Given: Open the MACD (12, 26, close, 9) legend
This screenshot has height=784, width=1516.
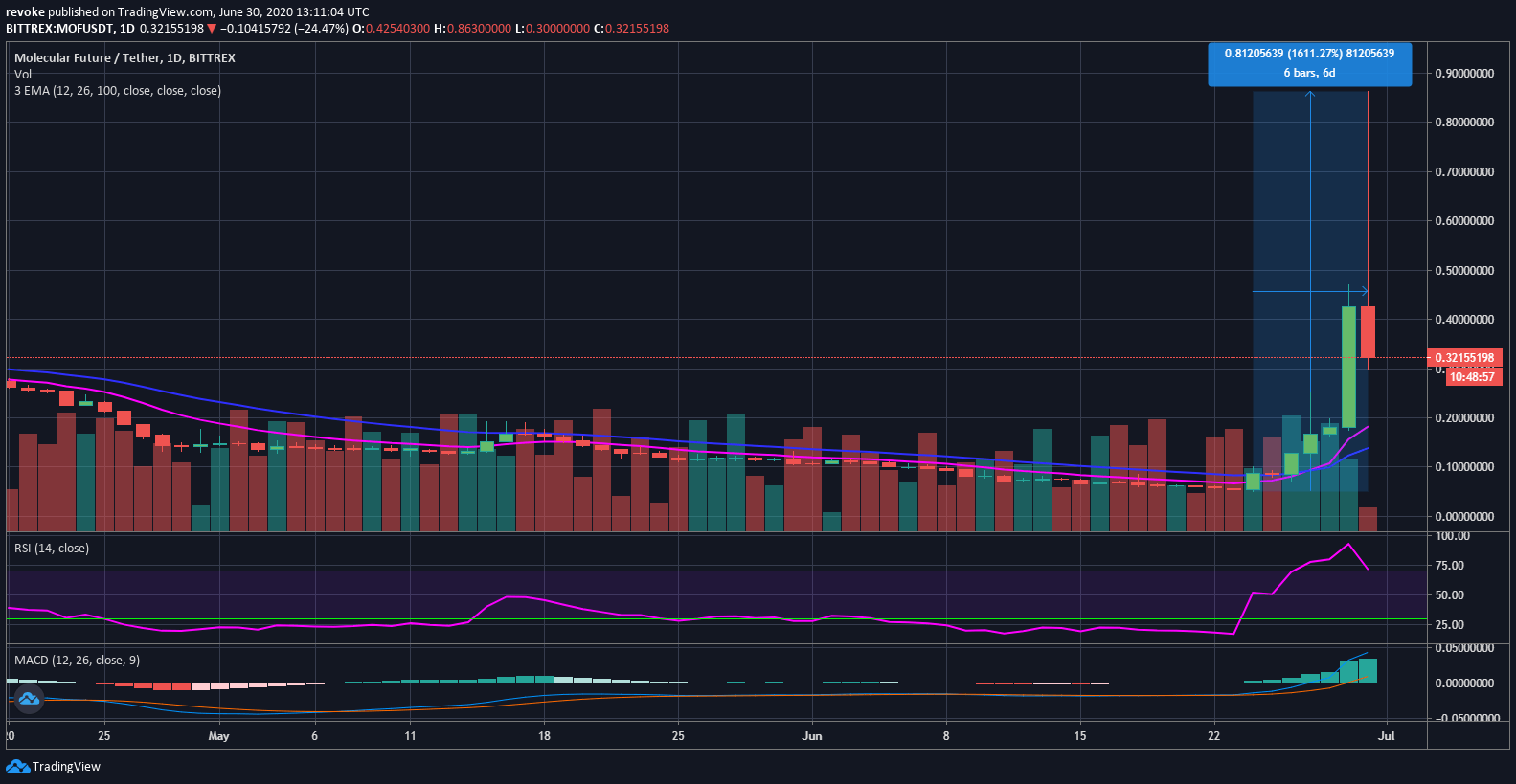Looking at the screenshot, I should (x=77, y=661).
